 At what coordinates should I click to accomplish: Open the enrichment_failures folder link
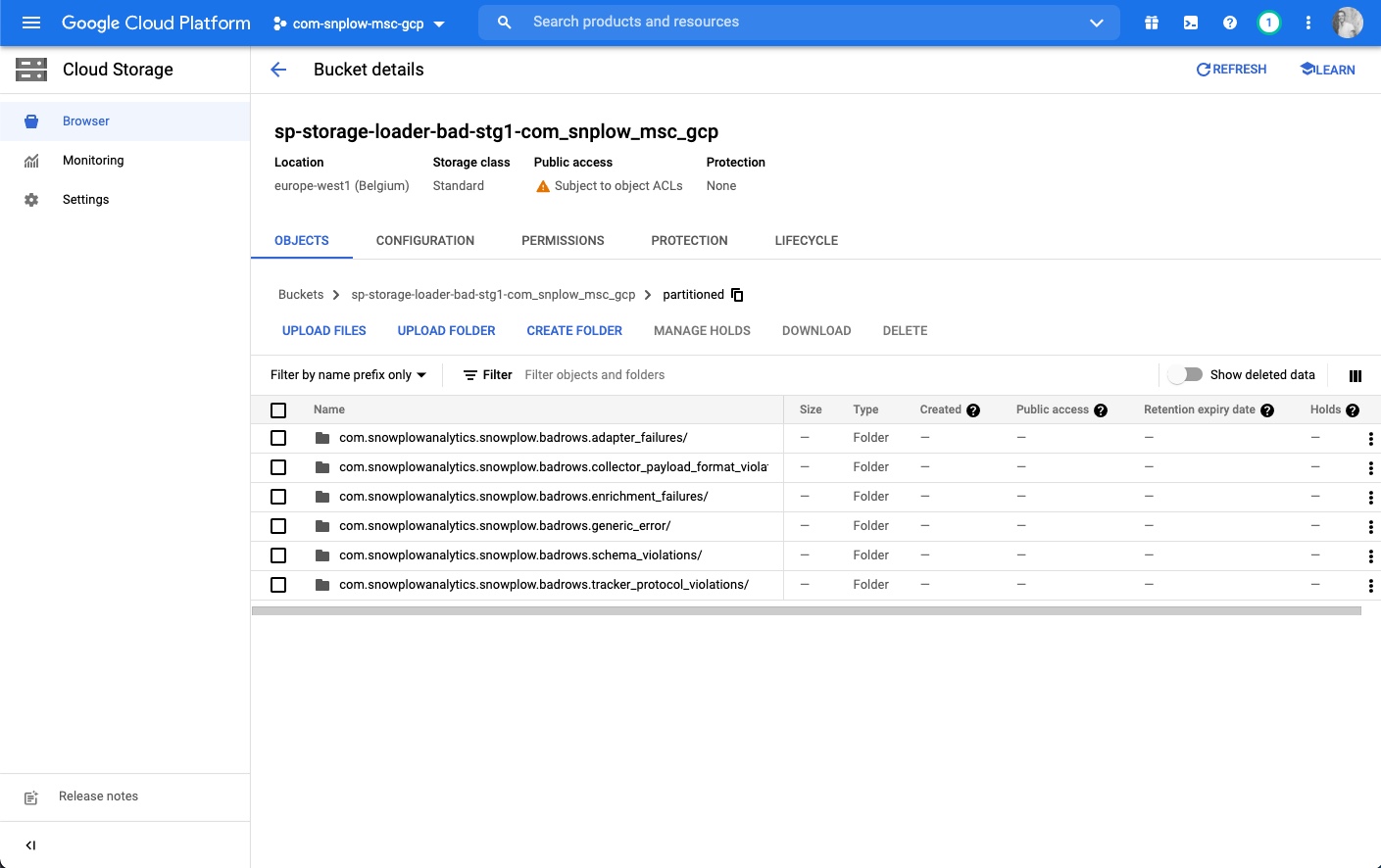point(523,497)
